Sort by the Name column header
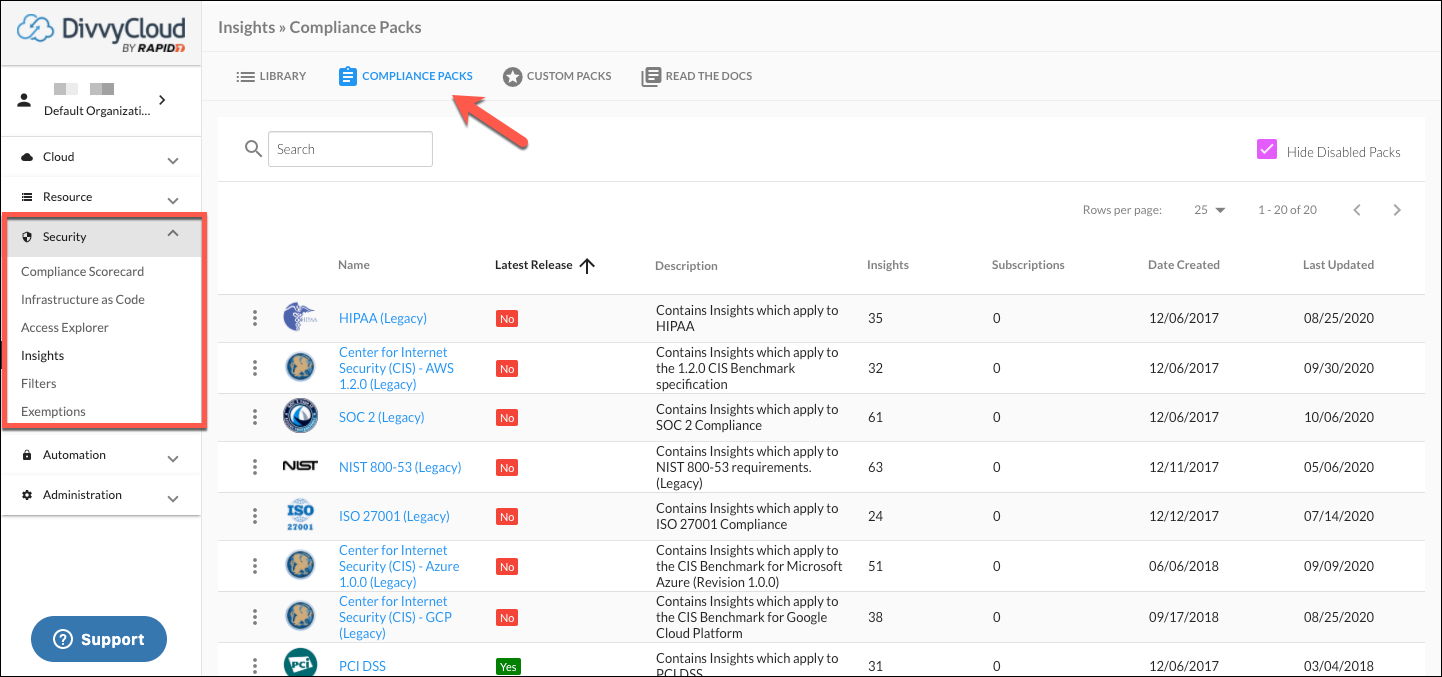This screenshot has height=677, width=1442. 354,265
